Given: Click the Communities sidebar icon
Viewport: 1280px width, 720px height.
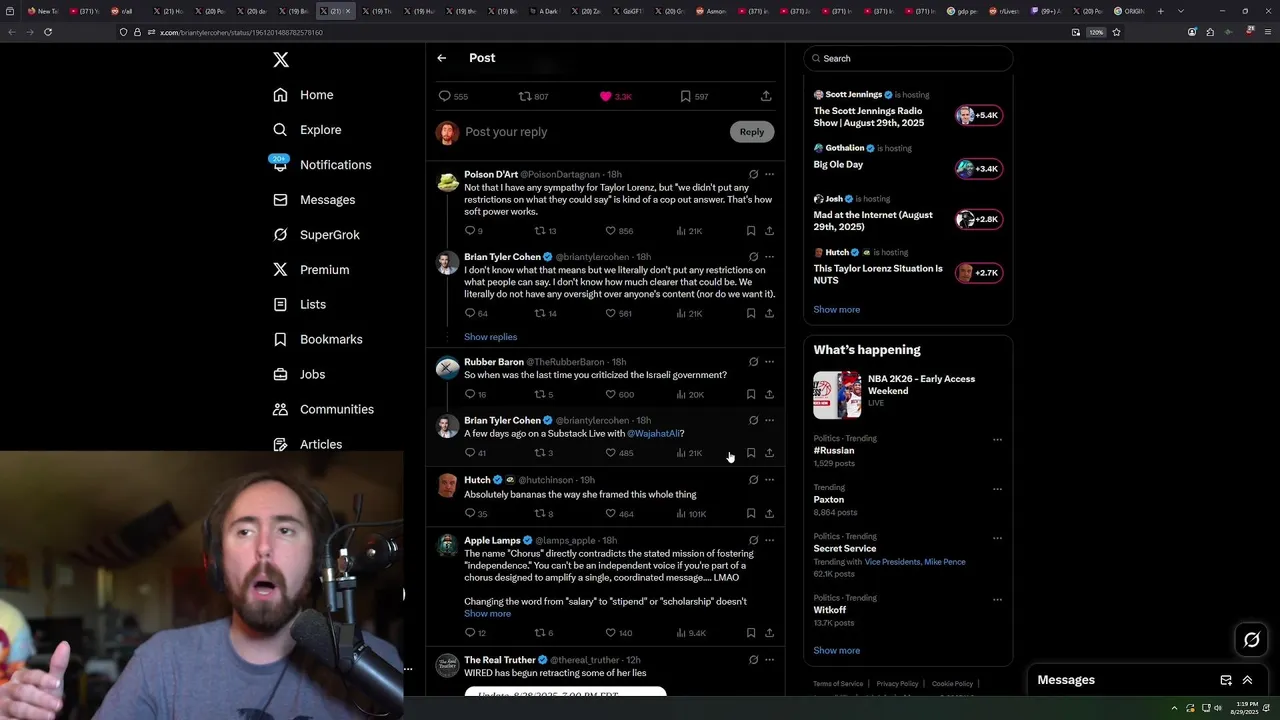Looking at the screenshot, I should 281,409.
